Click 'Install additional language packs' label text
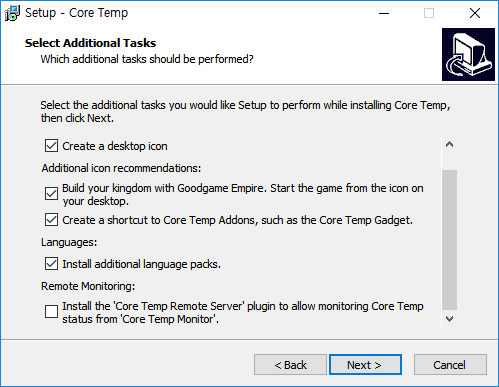This screenshot has height=387, width=499. pyautogui.click(x=141, y=264)
